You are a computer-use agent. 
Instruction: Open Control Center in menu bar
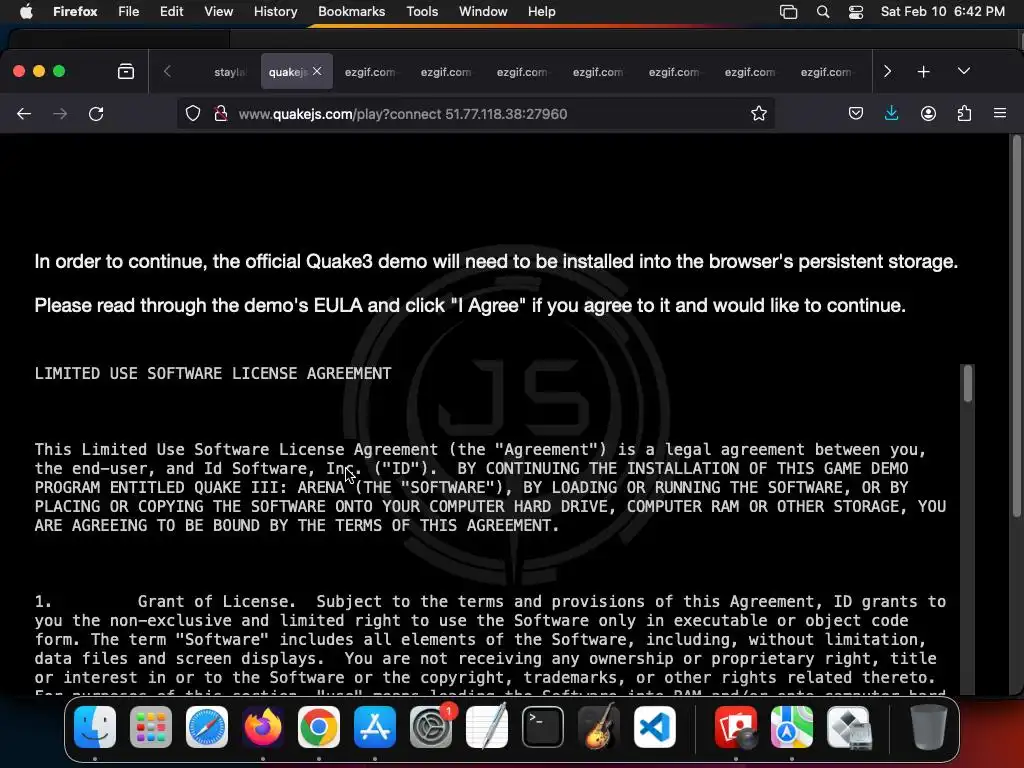click(x=856, y=11)
